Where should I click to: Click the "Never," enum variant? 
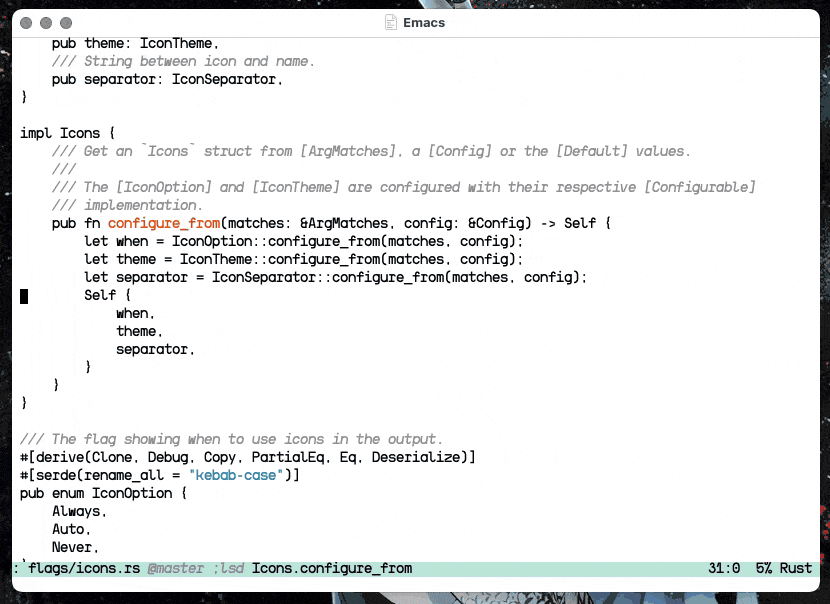pos(75,547)
